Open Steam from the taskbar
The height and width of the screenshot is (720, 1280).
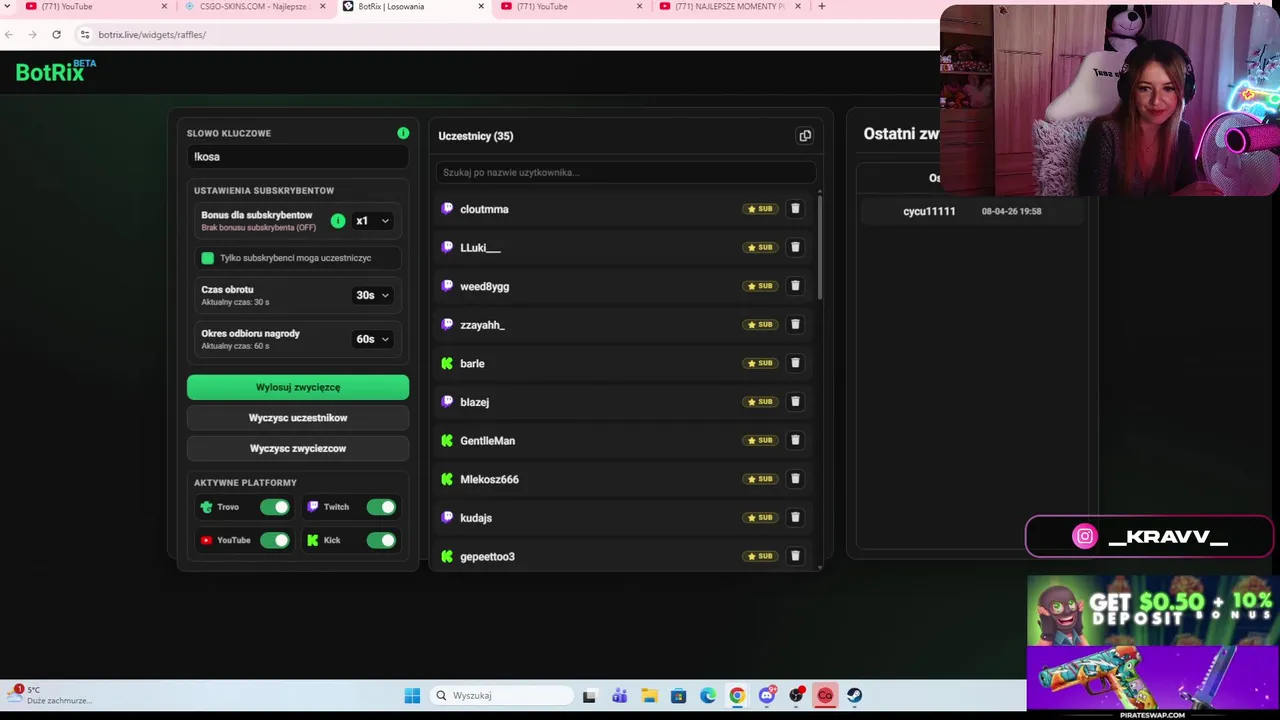(x=854, y=695)
